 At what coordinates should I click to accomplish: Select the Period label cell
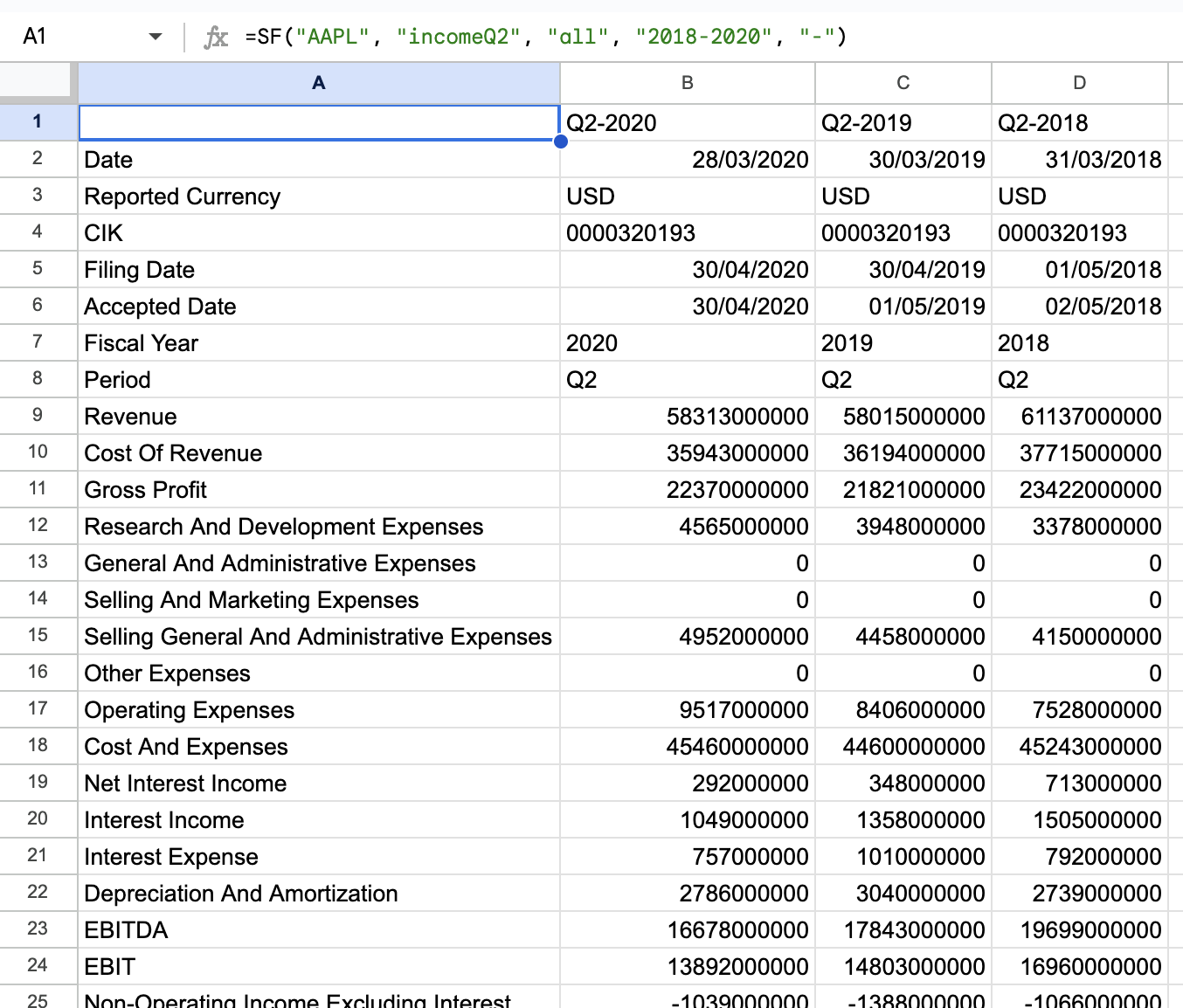point(319,379)
